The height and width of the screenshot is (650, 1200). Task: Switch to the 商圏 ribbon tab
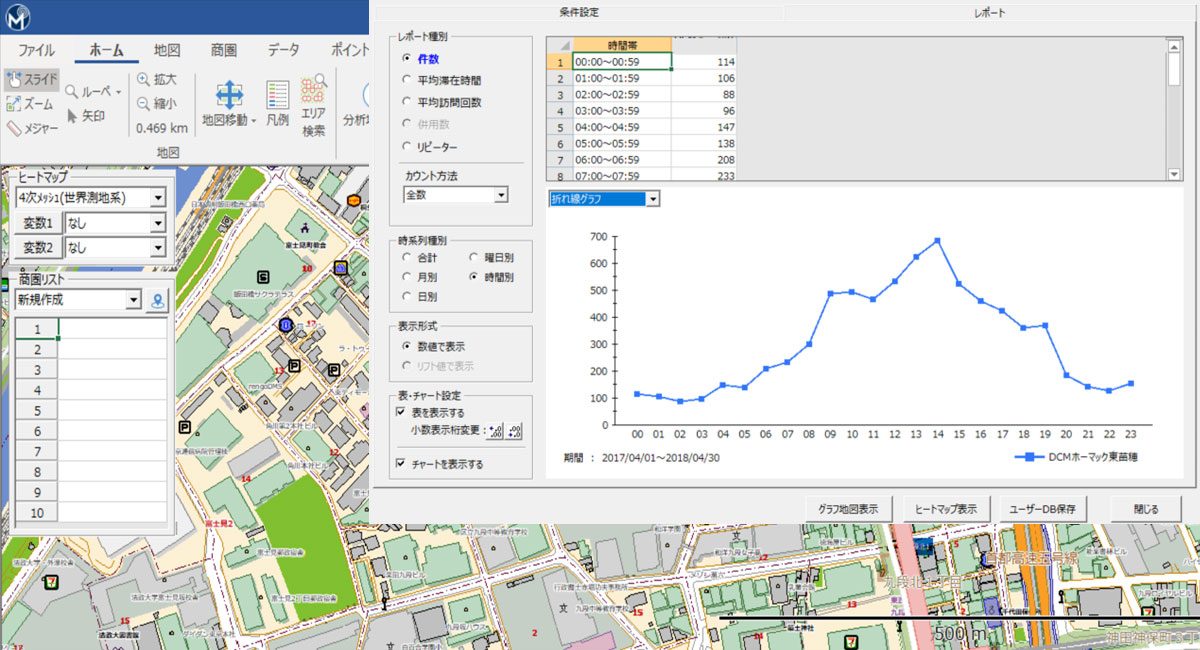click(223, 50)
